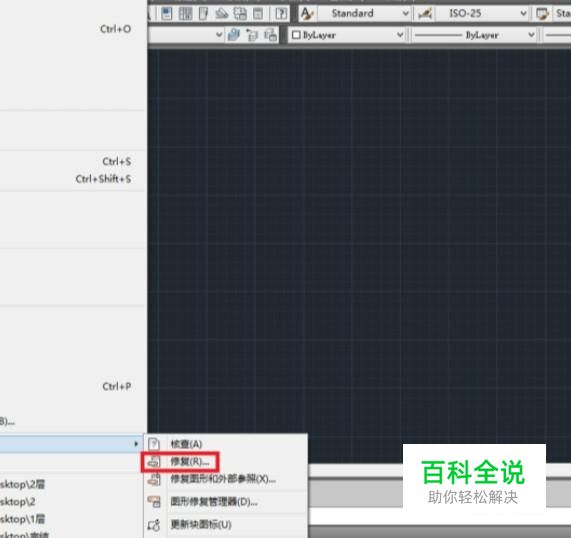The width and height of the screenshot is (571, 538).
Task: Open the QuickCalc calculator icon
Action: 258,14
